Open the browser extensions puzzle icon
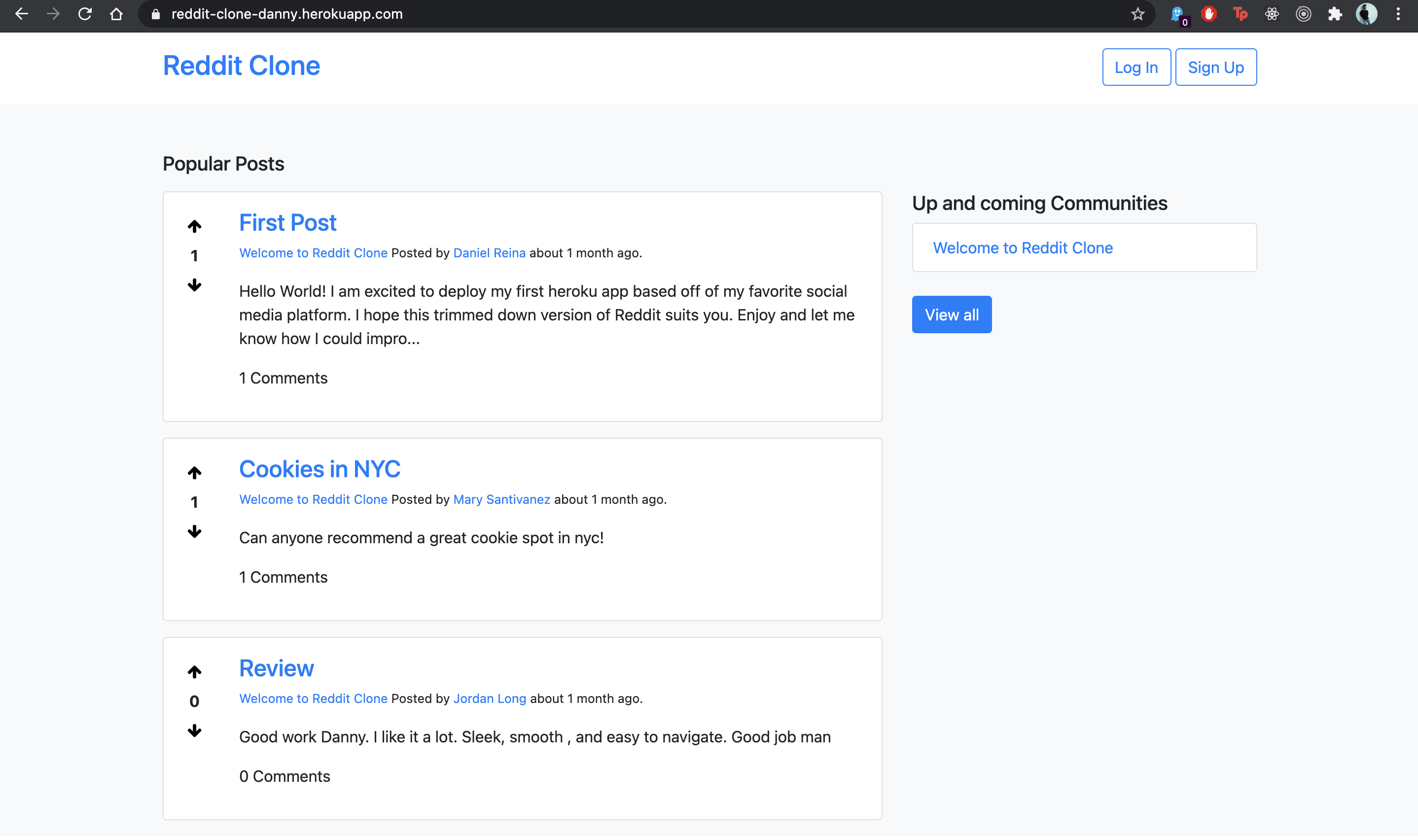 coord(1335,14)
